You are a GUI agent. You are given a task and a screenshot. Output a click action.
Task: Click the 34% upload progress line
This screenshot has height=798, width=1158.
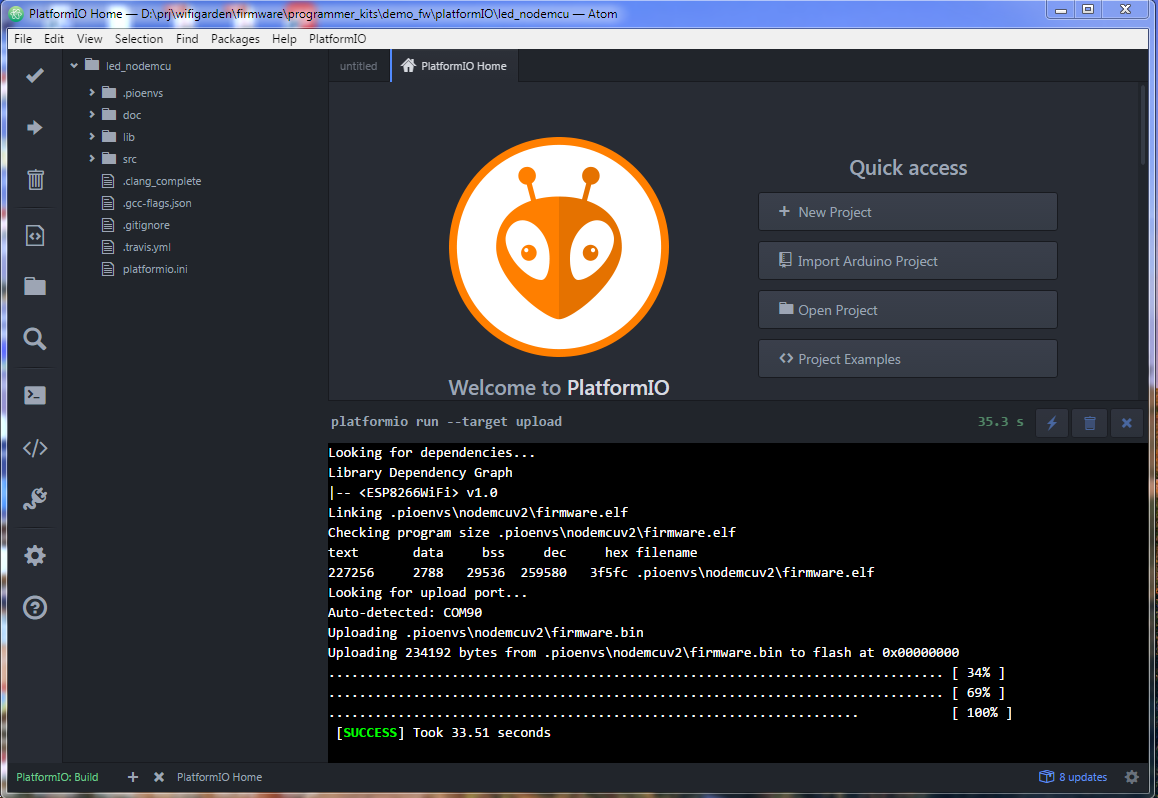click(666, 673)
